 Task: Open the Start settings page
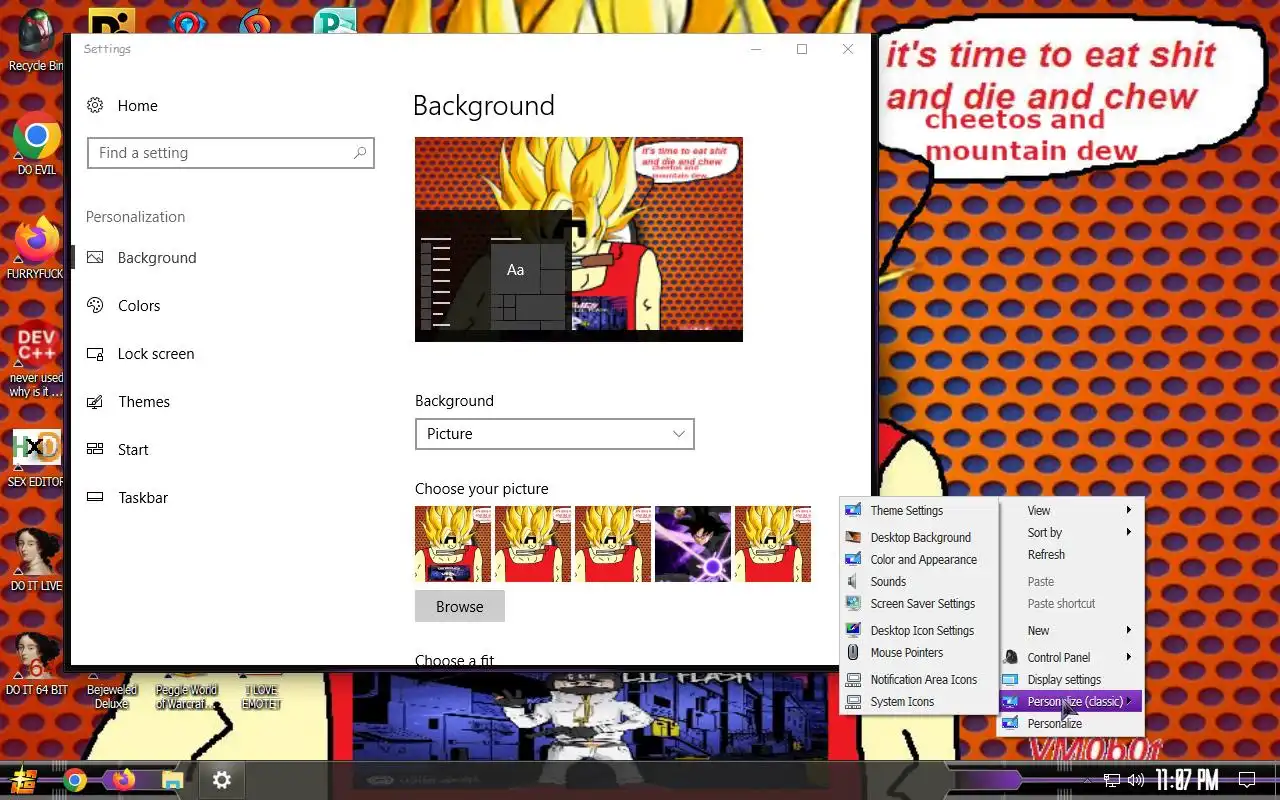[133, 450]
